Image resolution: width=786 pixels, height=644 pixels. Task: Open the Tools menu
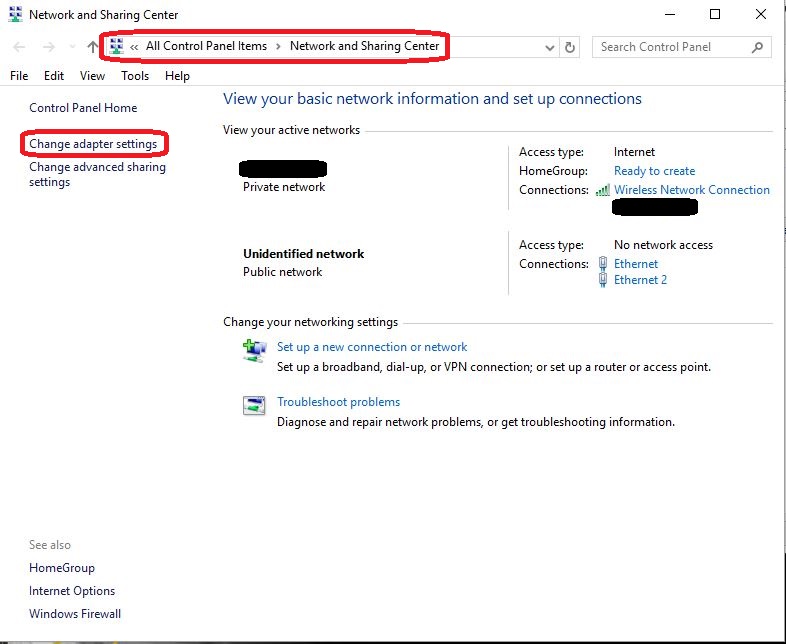click(135, 76)
